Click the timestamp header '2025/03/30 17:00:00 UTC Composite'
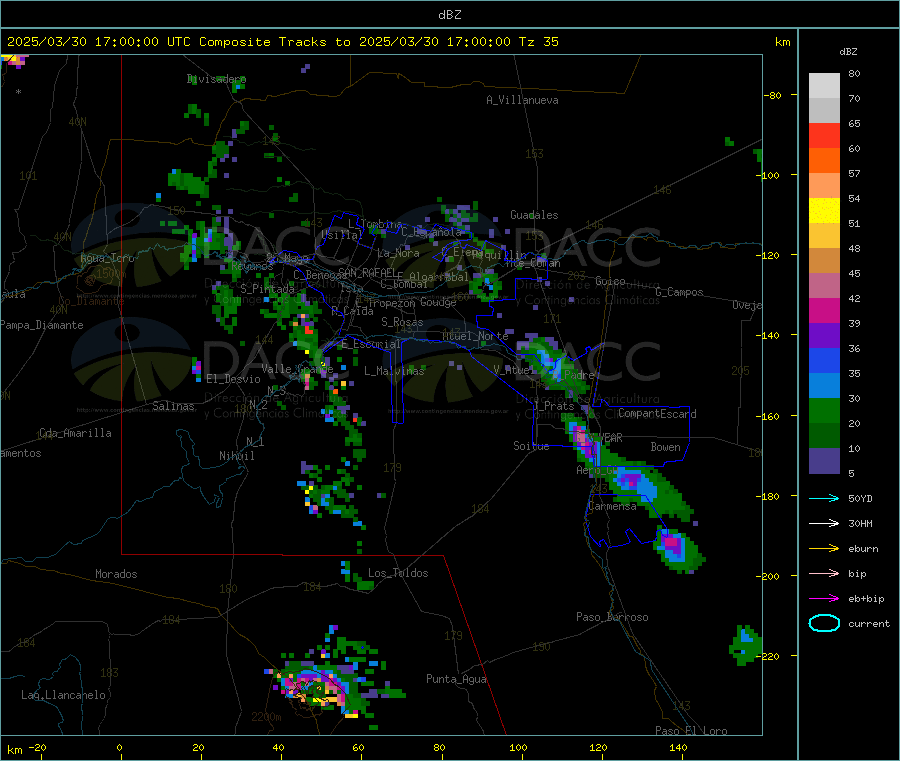Image resolution: width=900 pixels, height=761 pixels. tap(139, 42)
